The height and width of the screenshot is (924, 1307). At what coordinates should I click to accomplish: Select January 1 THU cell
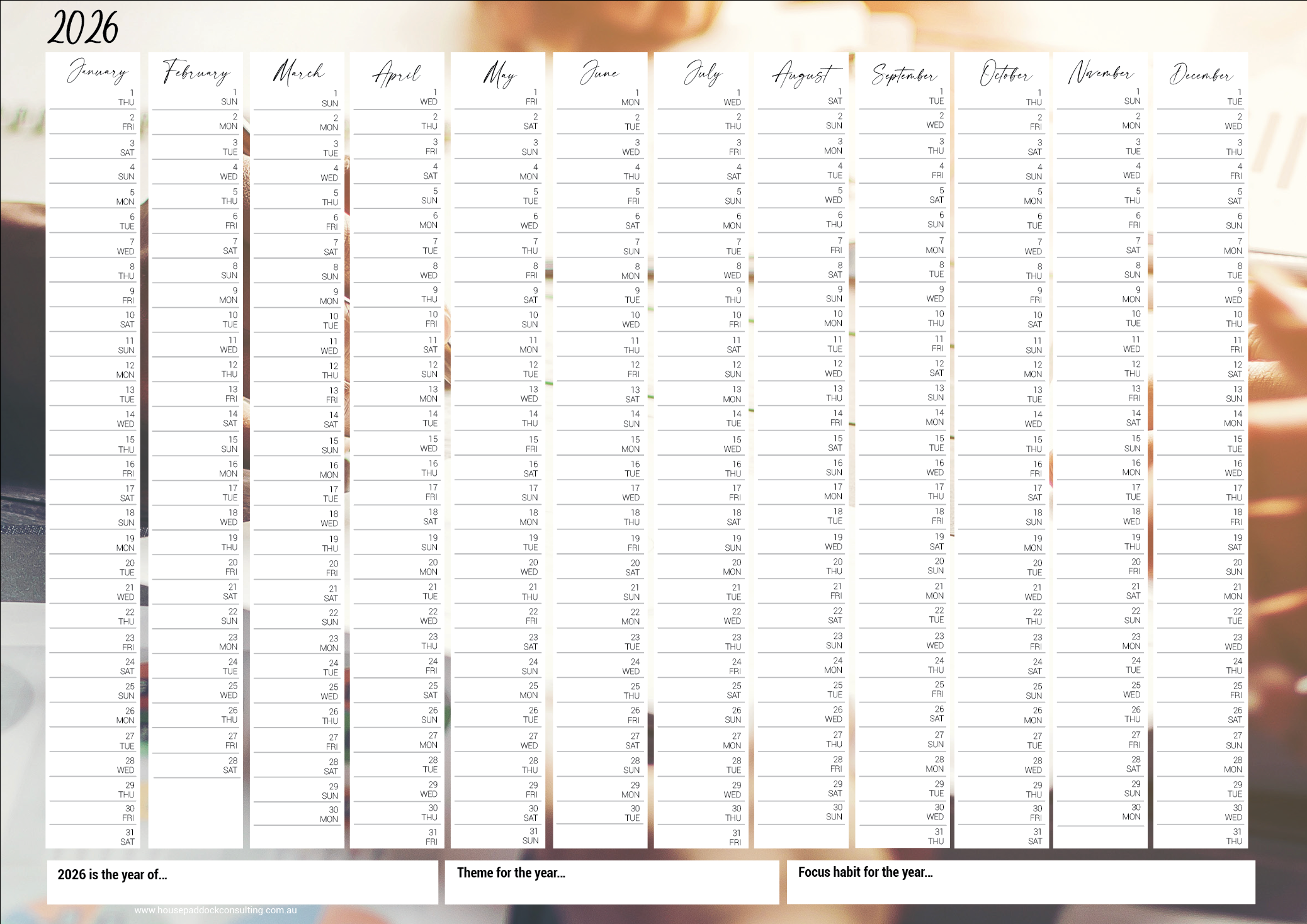tap(93, 98)
